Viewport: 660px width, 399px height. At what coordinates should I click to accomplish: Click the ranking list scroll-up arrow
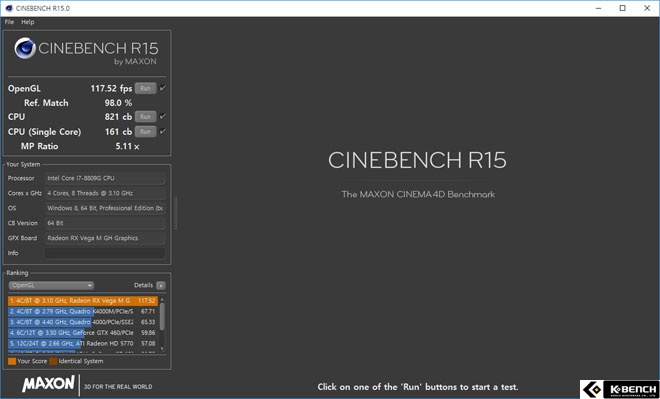pos(162,299)
